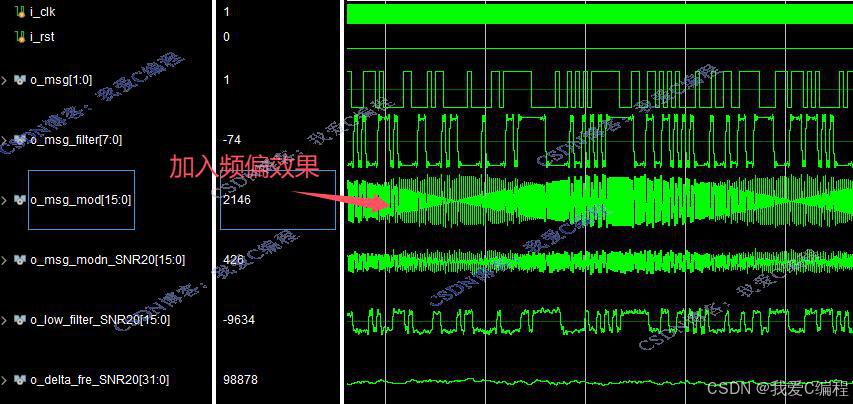Click the o_delta_fre_SNR20 waveform trace
853x404 pixels.
coord(599,383)
